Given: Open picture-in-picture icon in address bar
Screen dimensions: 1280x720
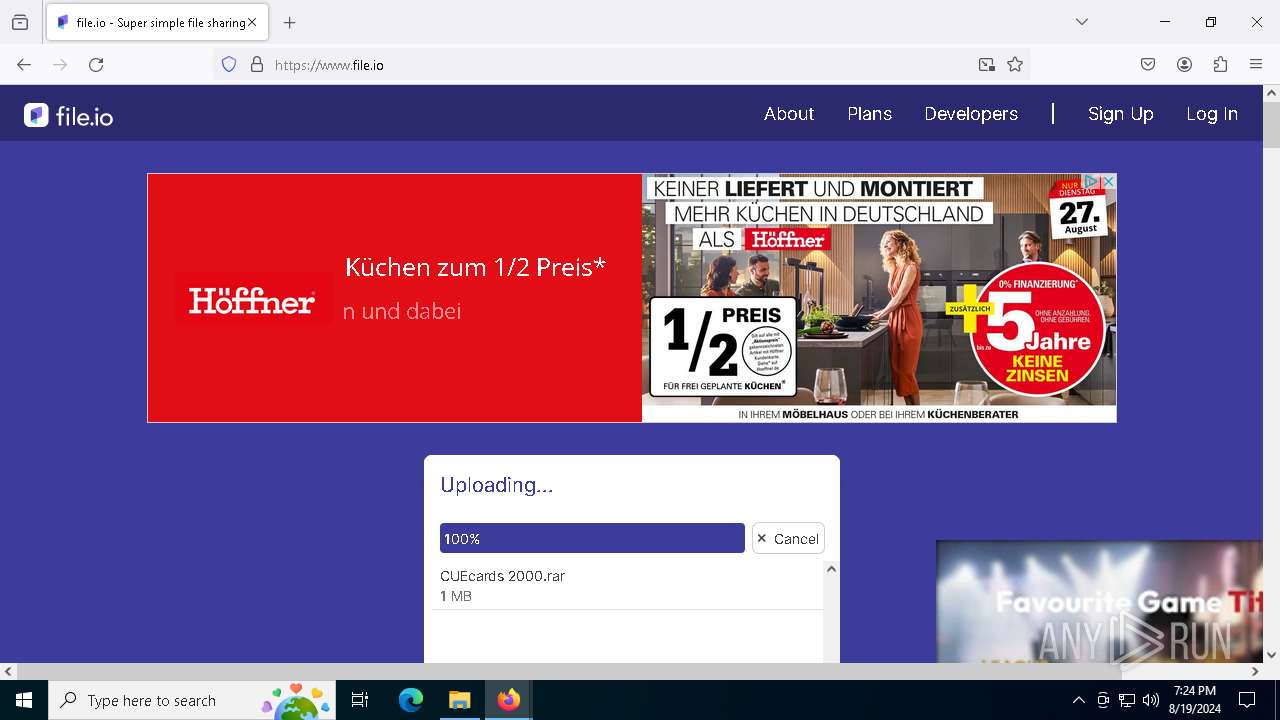Looking at the screenshot, I should pos(987,65).
